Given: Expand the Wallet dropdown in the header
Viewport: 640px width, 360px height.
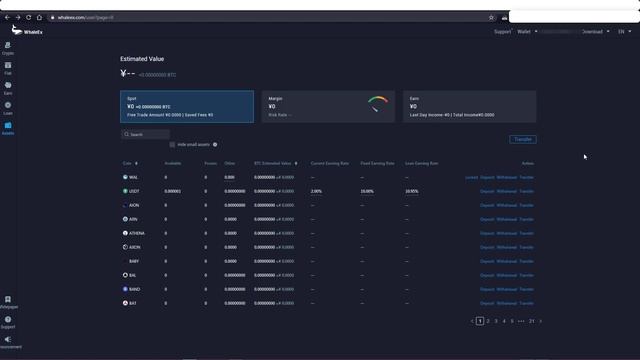Looking at the screenshot, I should point(527,31).
